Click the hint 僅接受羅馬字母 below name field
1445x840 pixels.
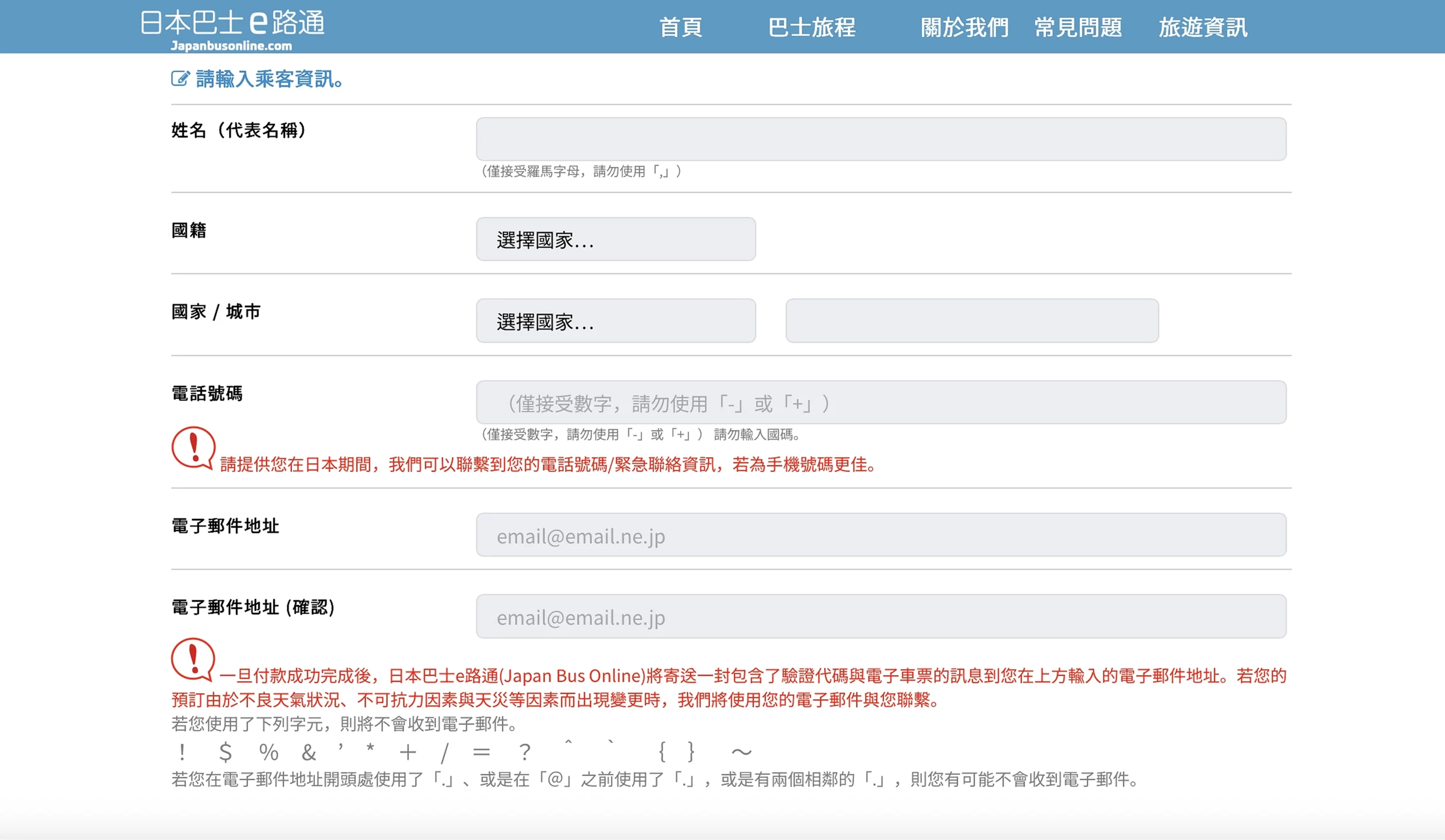click(x=581, y=172)
